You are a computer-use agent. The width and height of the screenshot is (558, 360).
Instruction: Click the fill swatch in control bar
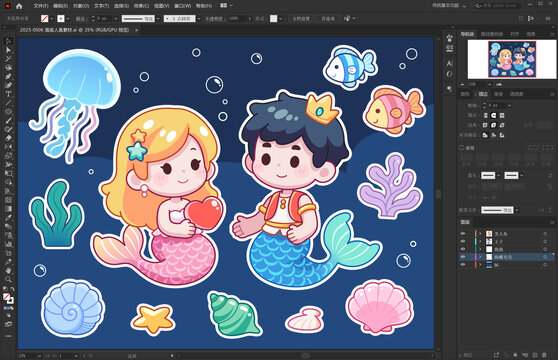(x=44, y=18)
